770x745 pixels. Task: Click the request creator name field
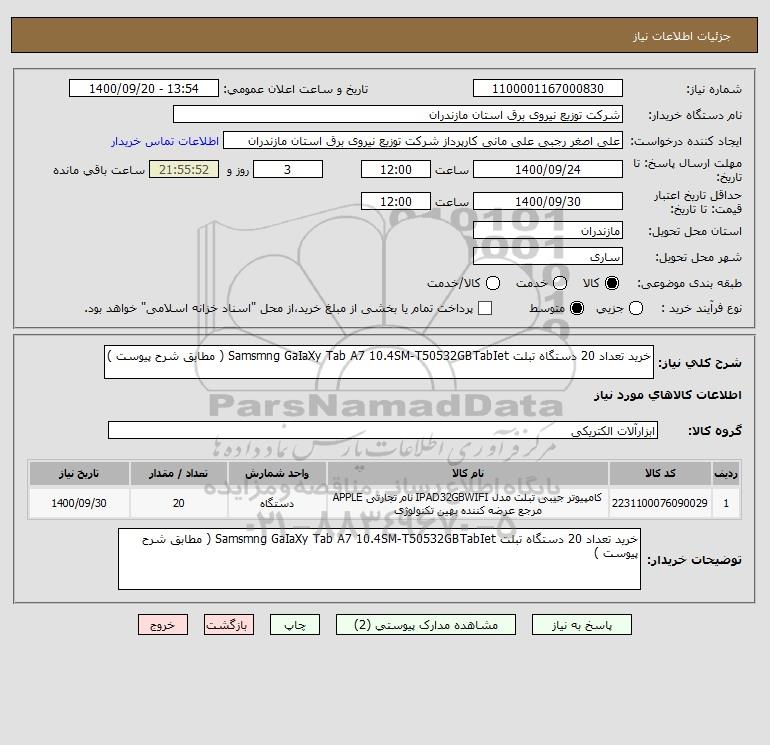pos(423,141)
